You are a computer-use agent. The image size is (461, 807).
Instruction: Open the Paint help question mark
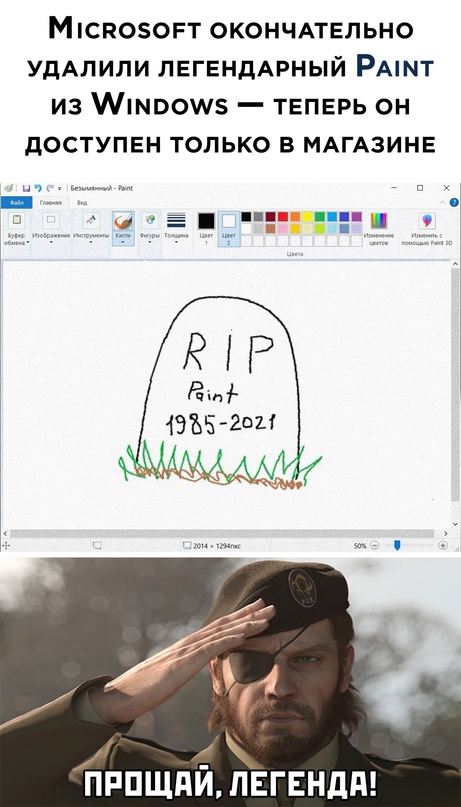[454, 202]
